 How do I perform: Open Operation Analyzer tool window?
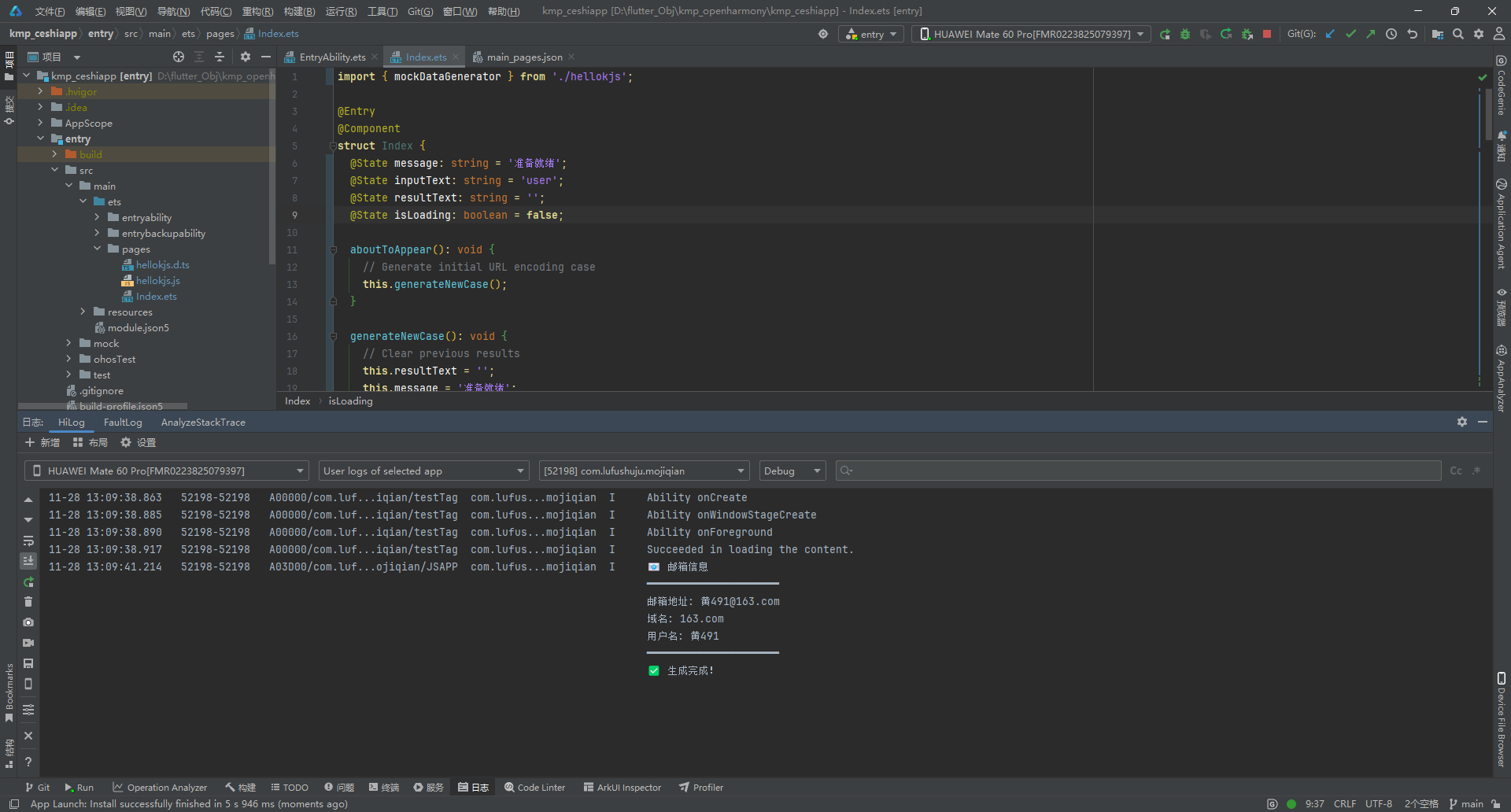tap(160, 787)
